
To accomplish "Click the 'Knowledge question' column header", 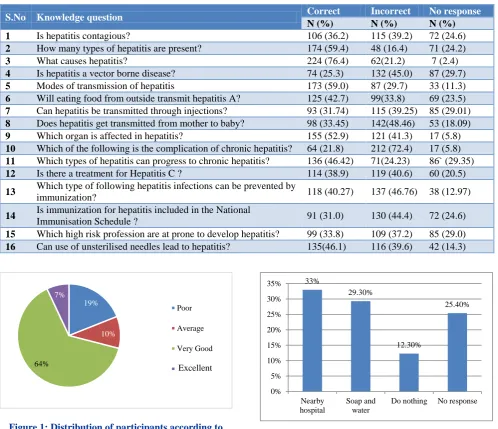I will pos(80,17).
